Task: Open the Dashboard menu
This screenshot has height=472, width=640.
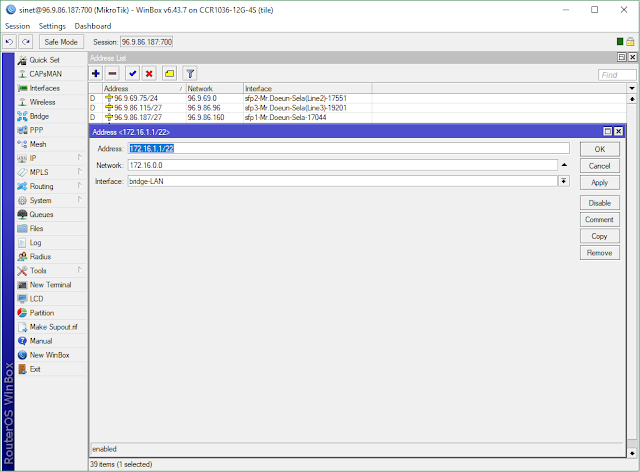Action: [x=93, y=26]
